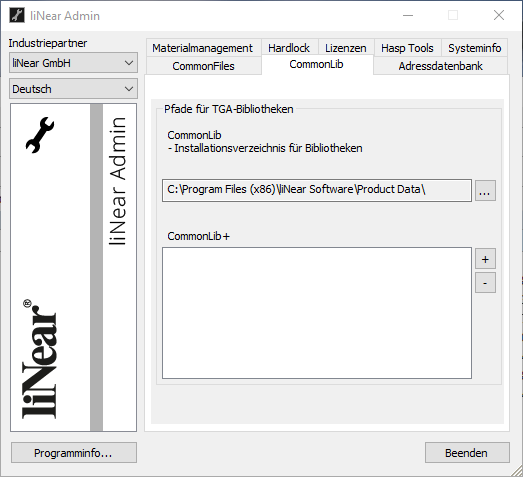The image size is (523, 477).
Task: Click the browse '...' button for CommonLib path
Action: point(485,190)
